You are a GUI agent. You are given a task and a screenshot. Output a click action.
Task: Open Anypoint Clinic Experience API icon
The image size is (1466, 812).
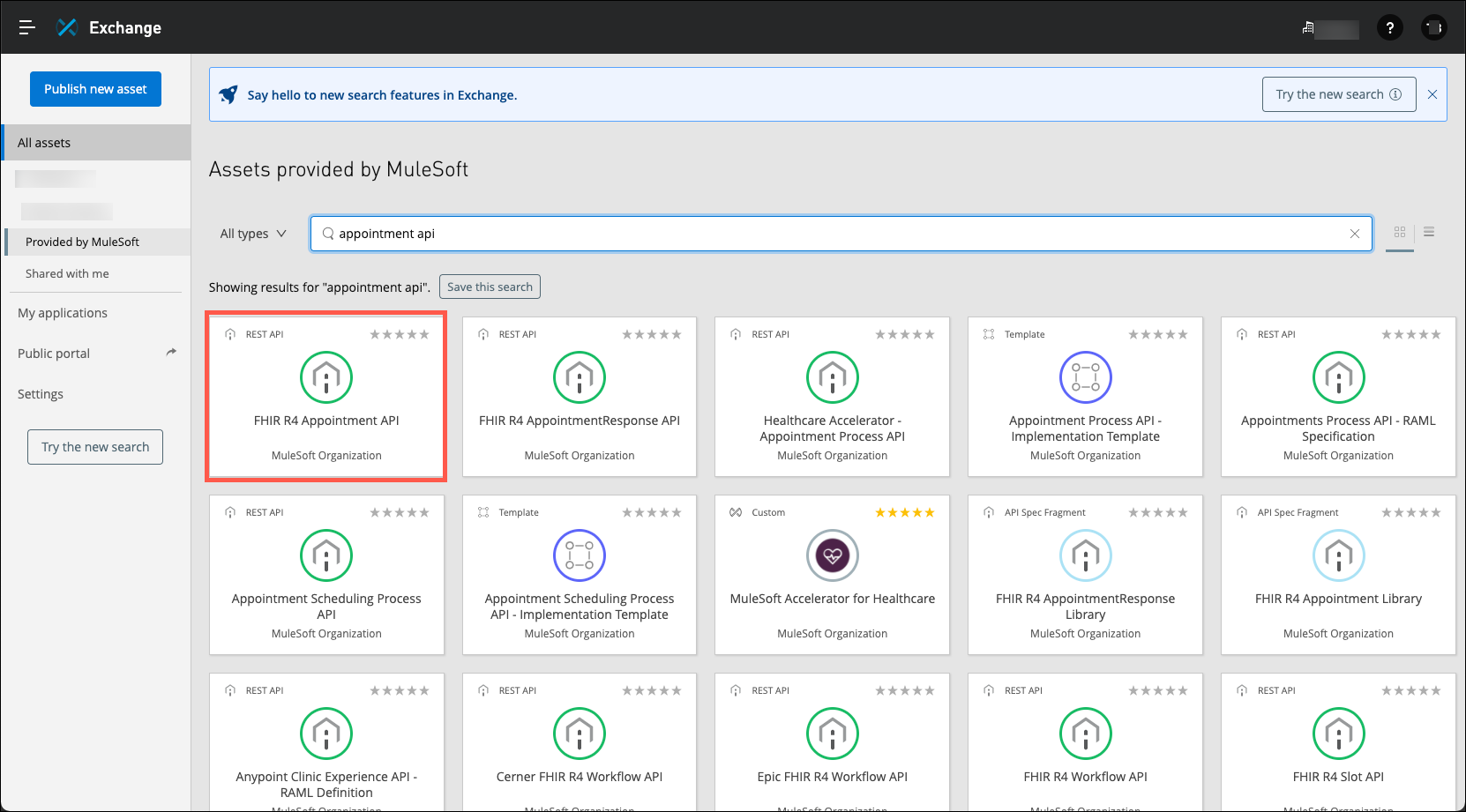[x=326, y=734]
